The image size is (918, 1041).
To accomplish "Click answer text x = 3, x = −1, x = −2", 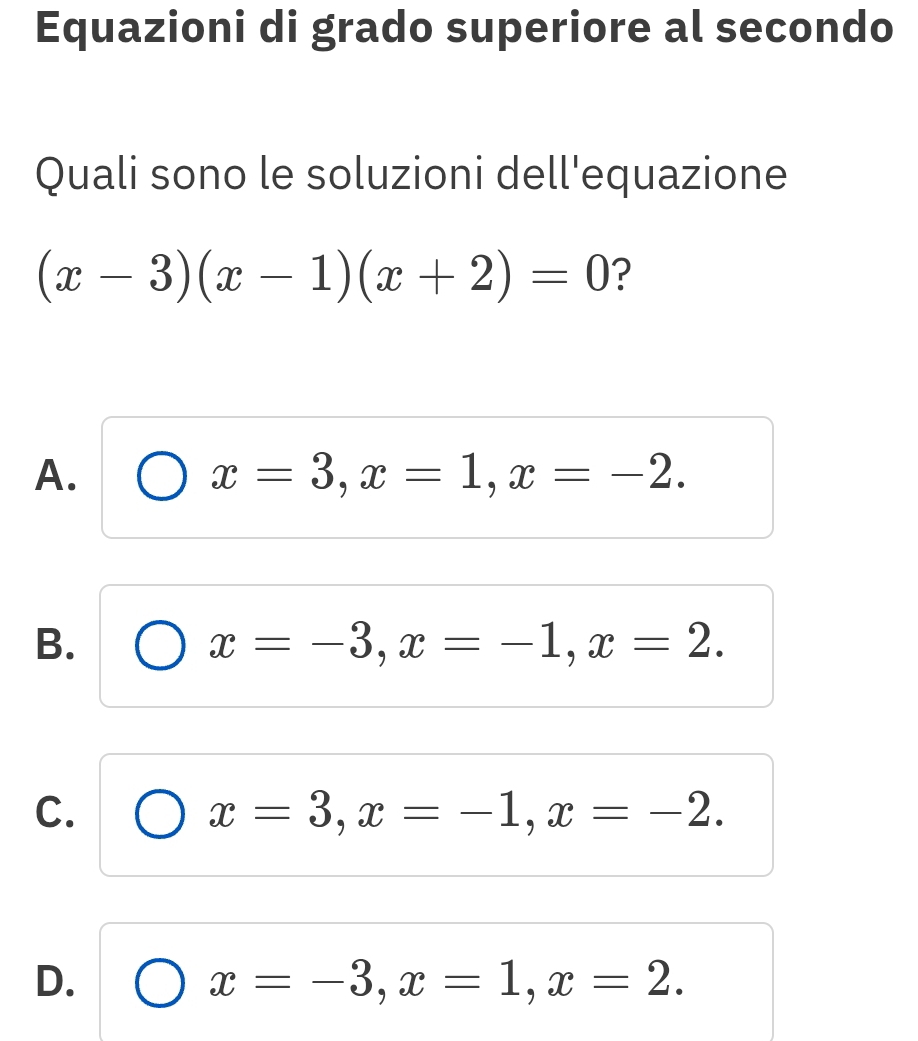I will point(463,814).
